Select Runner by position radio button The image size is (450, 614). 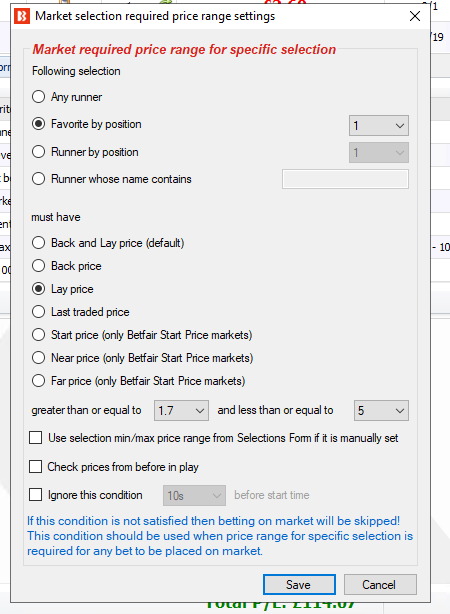[38, 152]
